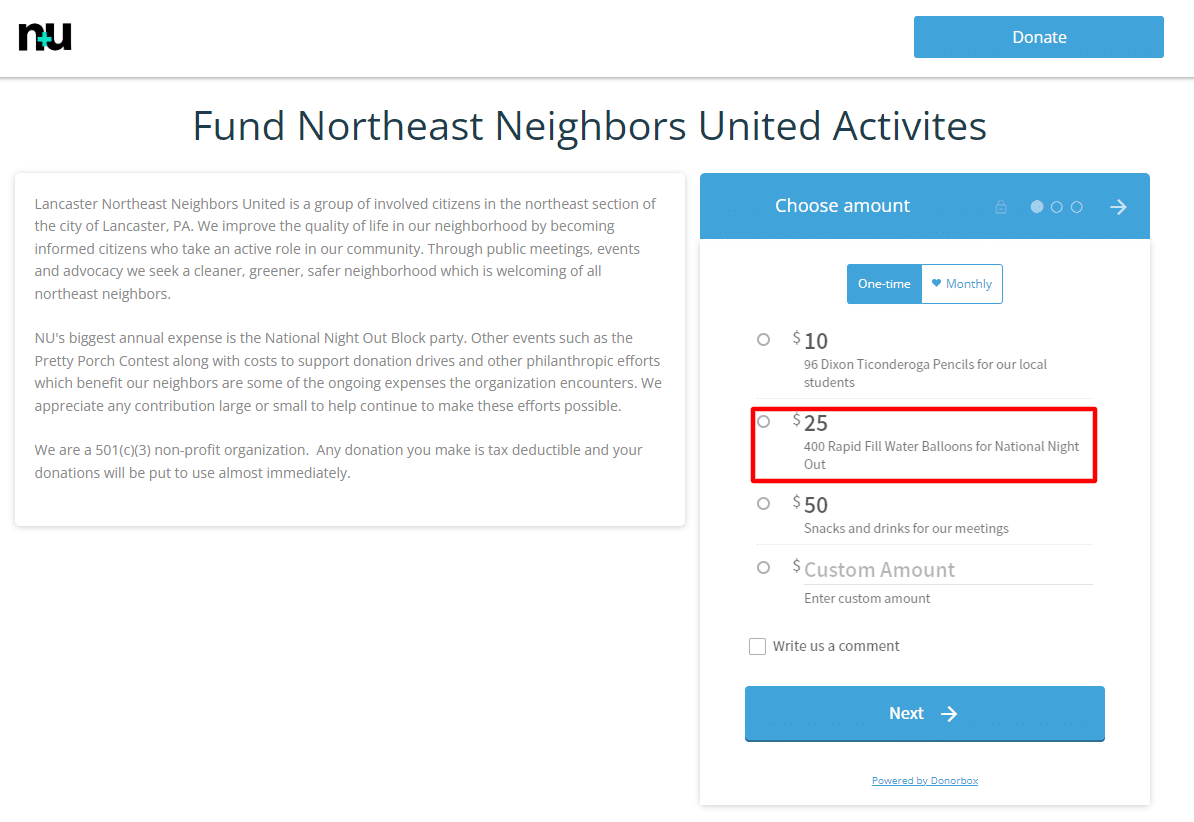
Task: Click the Next button
Action: (x=924, y=713)
